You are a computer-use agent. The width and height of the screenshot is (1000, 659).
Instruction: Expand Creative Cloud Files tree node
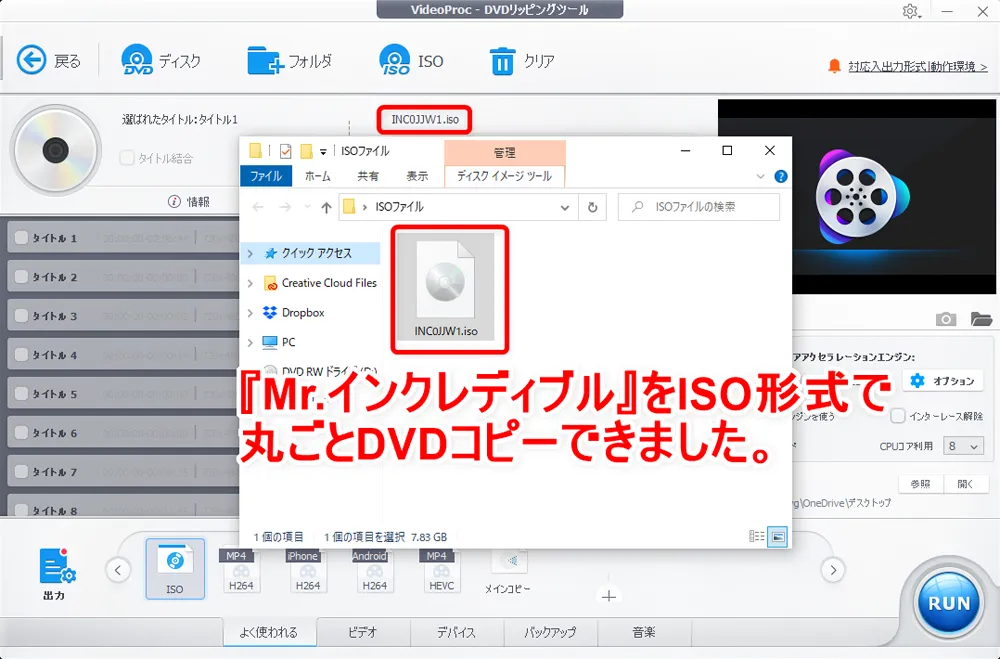[250, 283]
